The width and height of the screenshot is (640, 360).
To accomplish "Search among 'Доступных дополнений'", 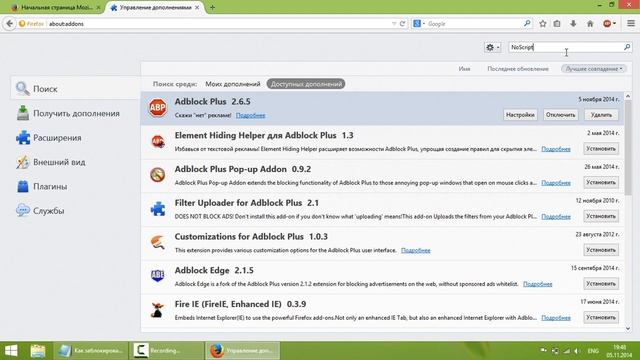I will click(306, 84).
